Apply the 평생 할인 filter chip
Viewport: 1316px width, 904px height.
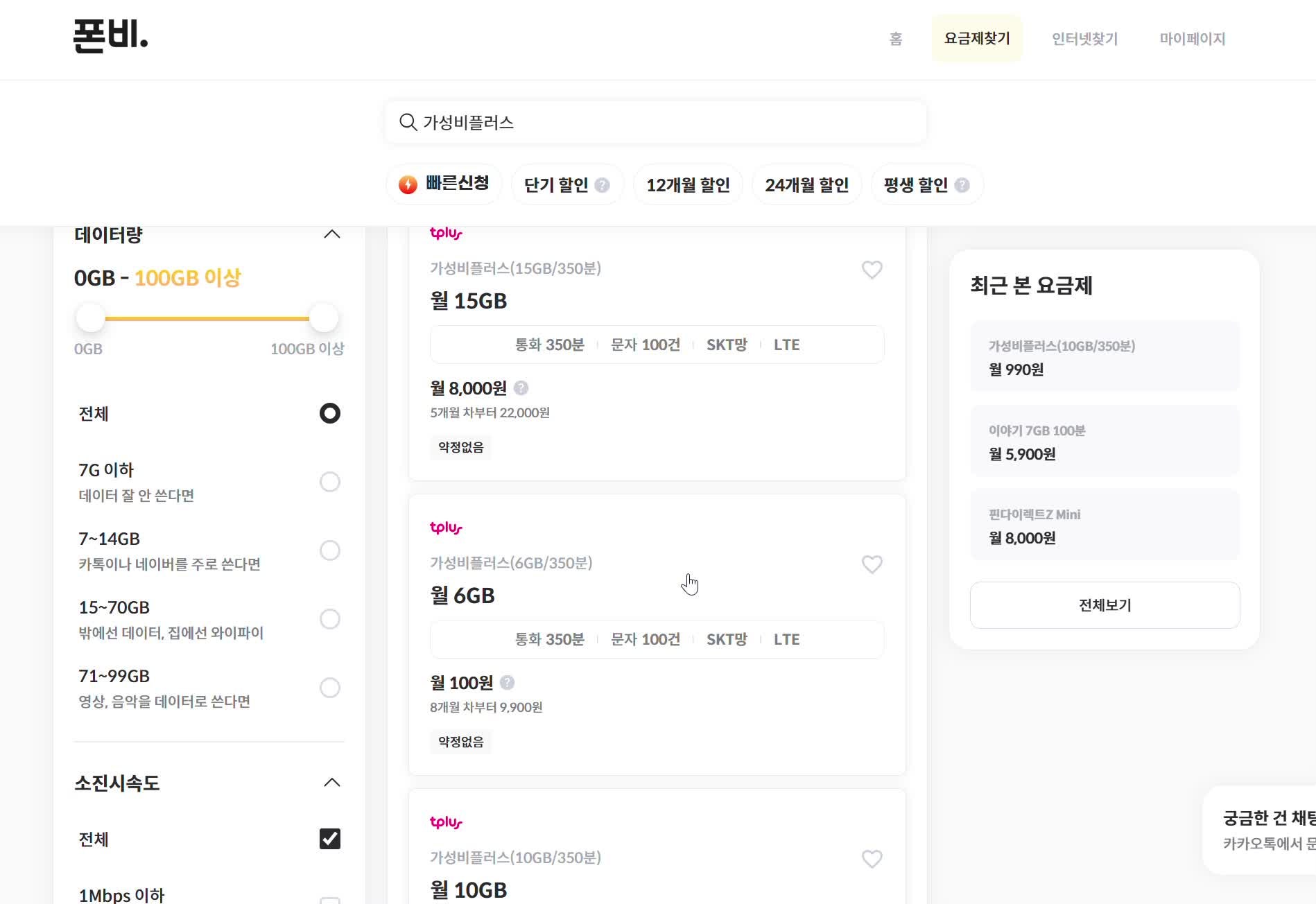[926, 184]
